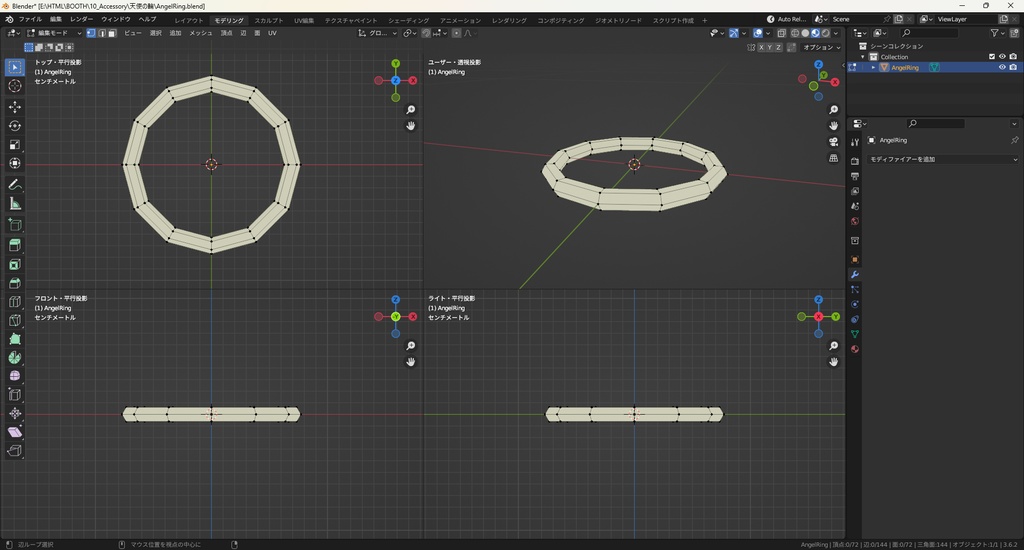This screenshot has width=1024, height=550.
Task: Open the Edit Mode selector dropdown
Action: (55, 33)
